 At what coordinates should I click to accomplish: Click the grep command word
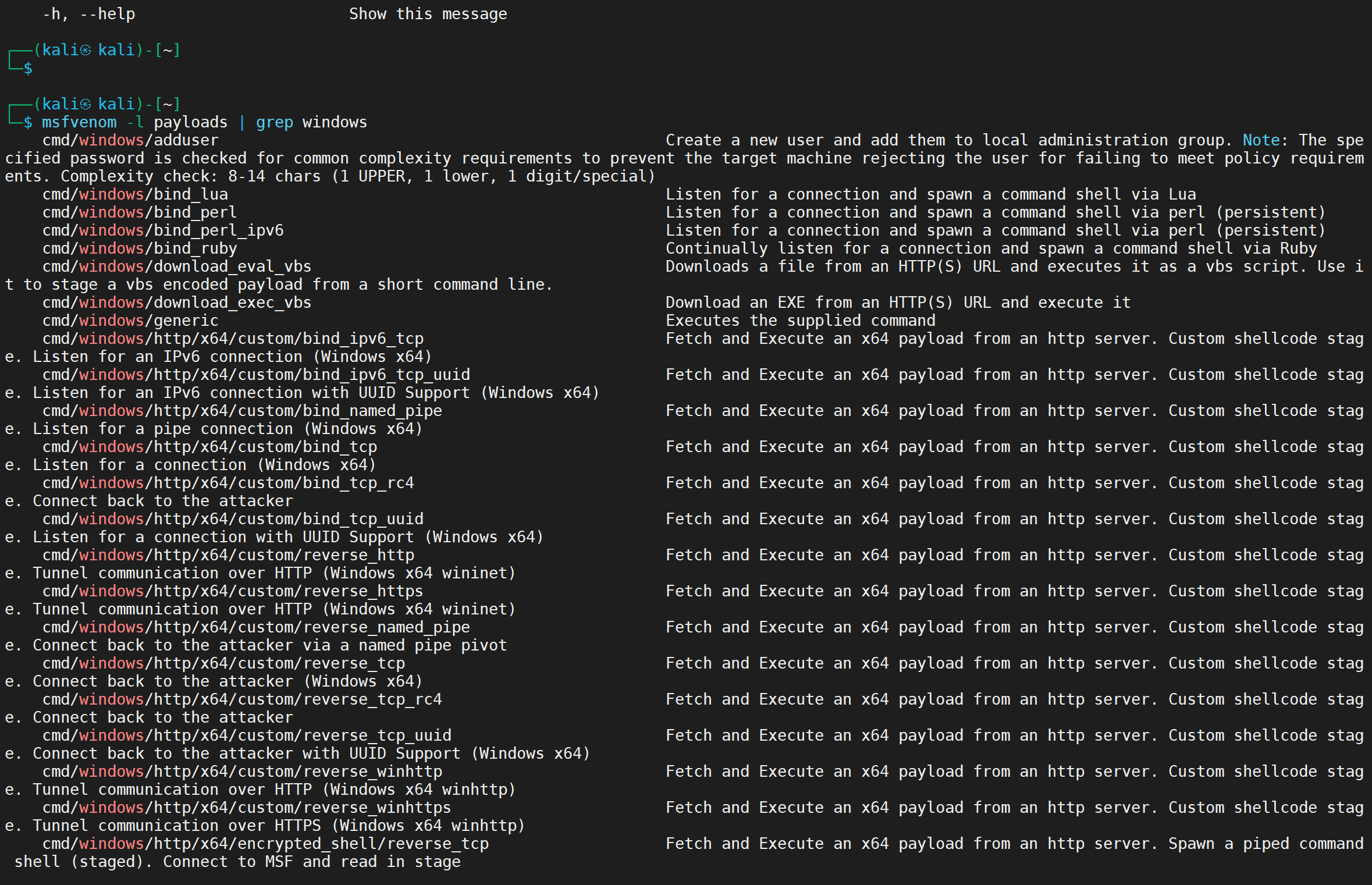(274, 122)
